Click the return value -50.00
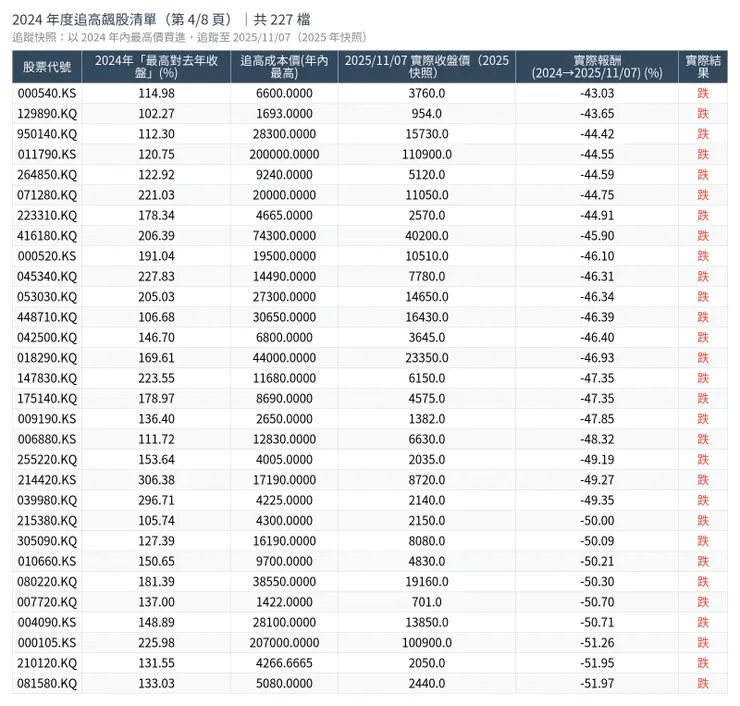The image size is (740, 706). 597,521
